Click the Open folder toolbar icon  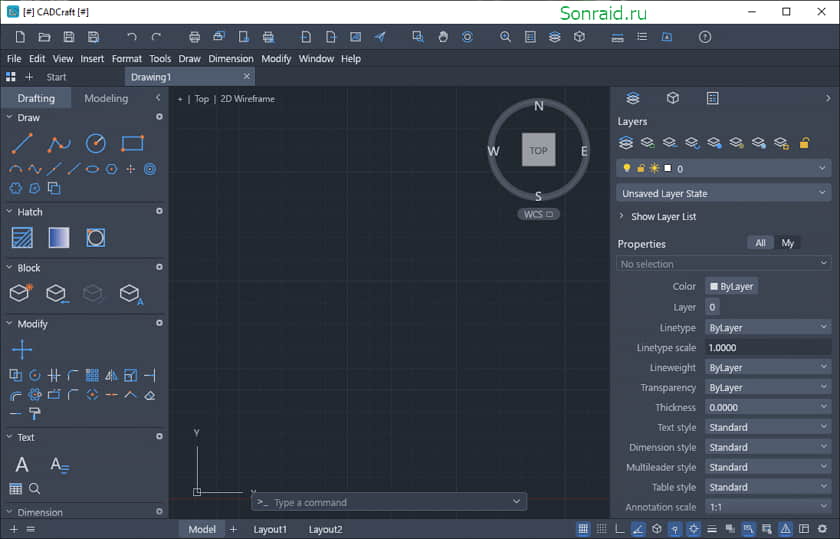[44, 37]
